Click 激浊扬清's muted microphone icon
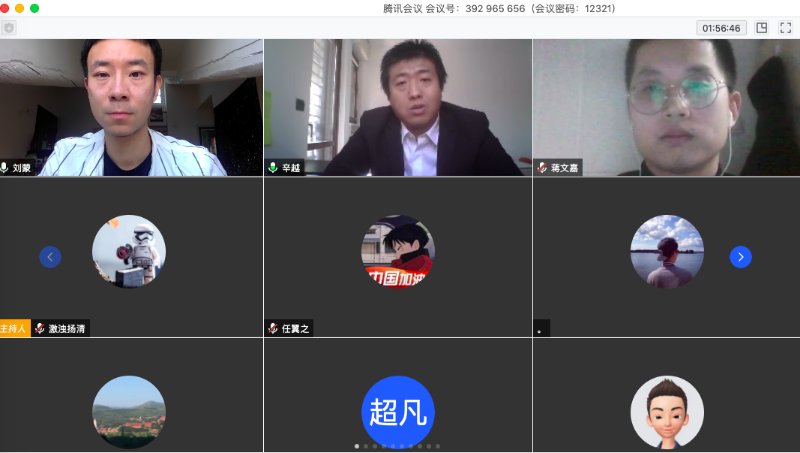 coord(40,328)
